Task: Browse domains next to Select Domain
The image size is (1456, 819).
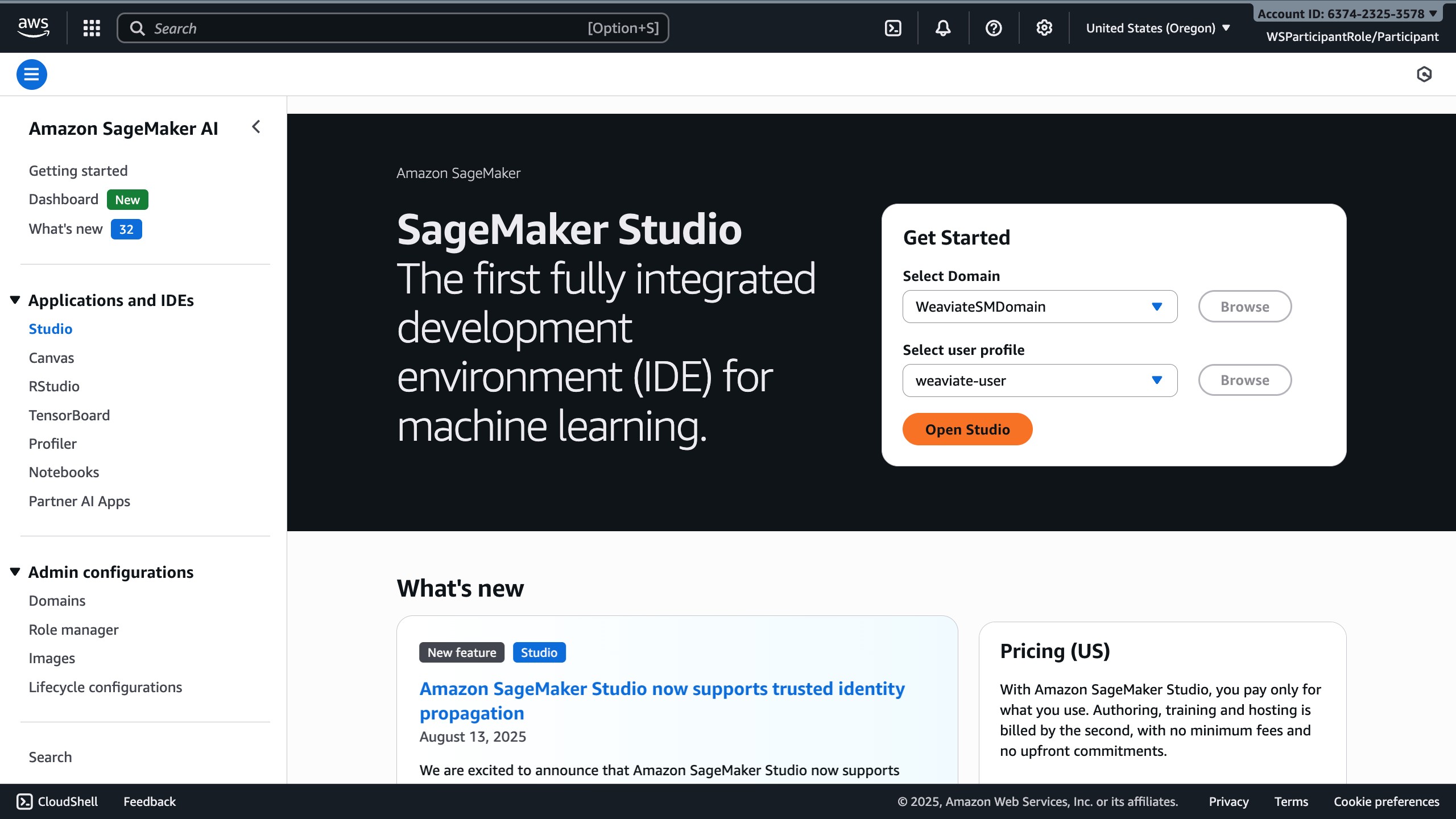Action: click(1245, 307)
